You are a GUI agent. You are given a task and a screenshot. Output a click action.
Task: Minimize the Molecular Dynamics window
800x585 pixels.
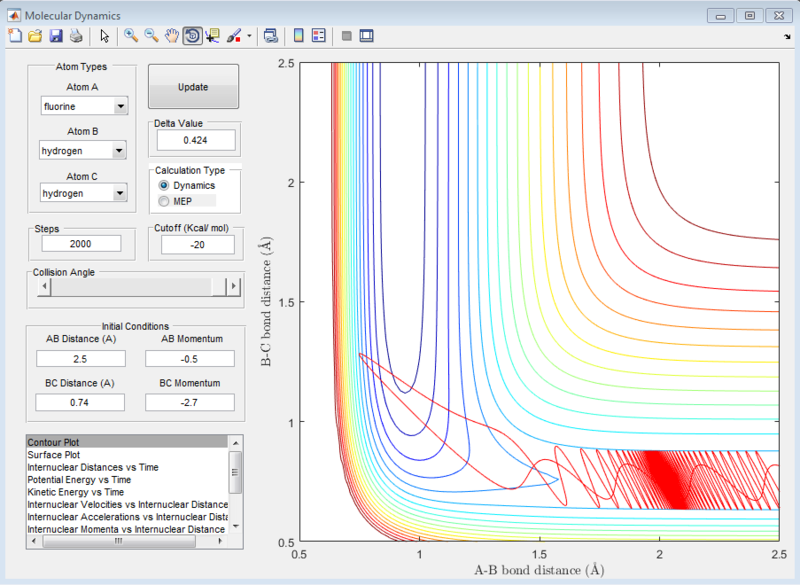pyautogui.click(x=720, y=15)
